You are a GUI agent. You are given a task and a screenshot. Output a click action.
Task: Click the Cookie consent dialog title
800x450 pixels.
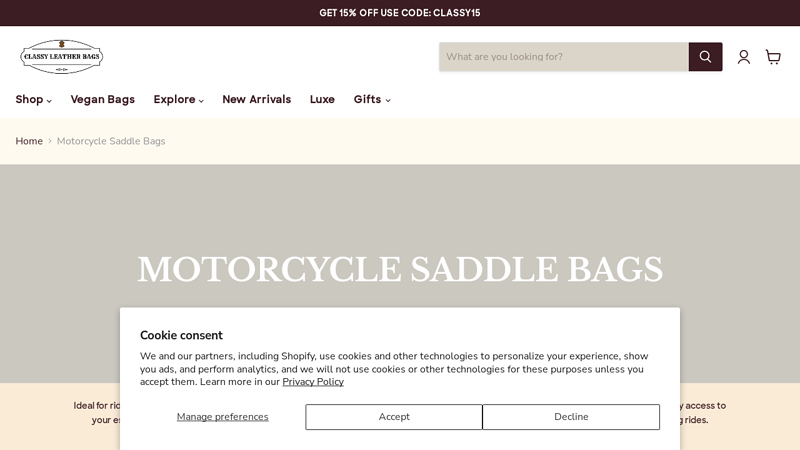[181, 336]
